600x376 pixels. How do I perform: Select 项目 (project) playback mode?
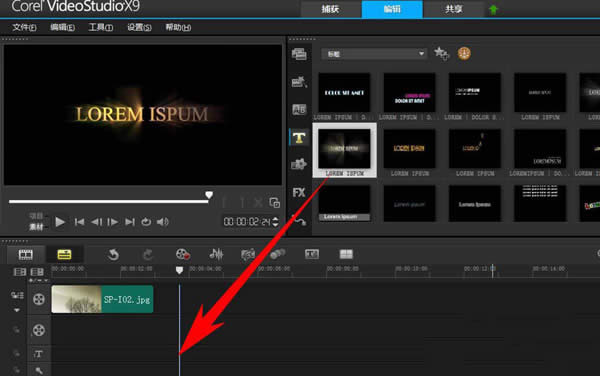[36, 216]
